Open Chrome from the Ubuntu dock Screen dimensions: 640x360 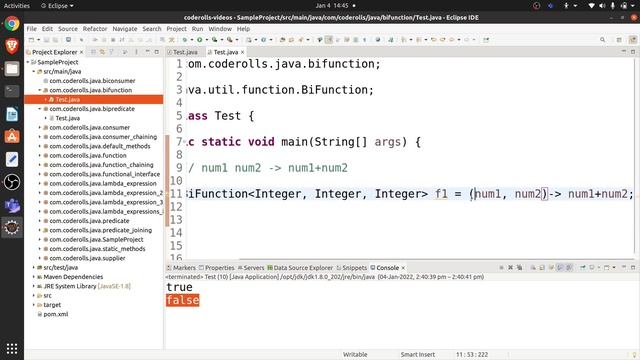point(12,24)
